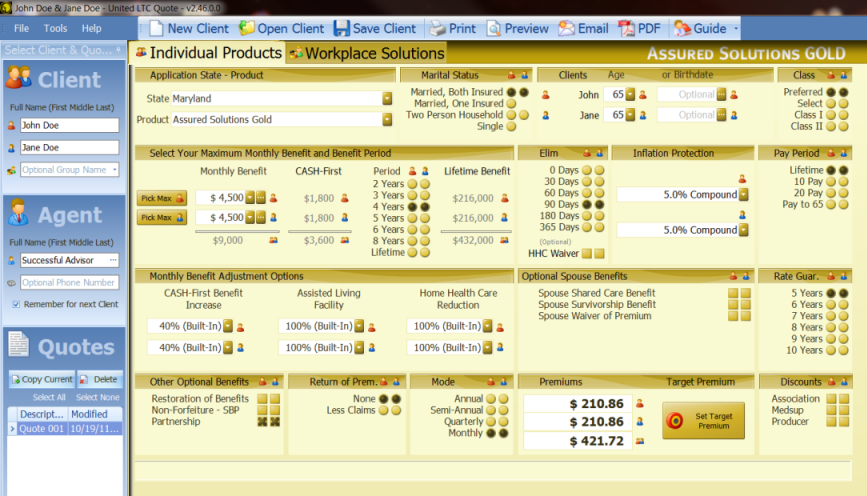Select 10 Years rate guarantee for John

(831, 350)
